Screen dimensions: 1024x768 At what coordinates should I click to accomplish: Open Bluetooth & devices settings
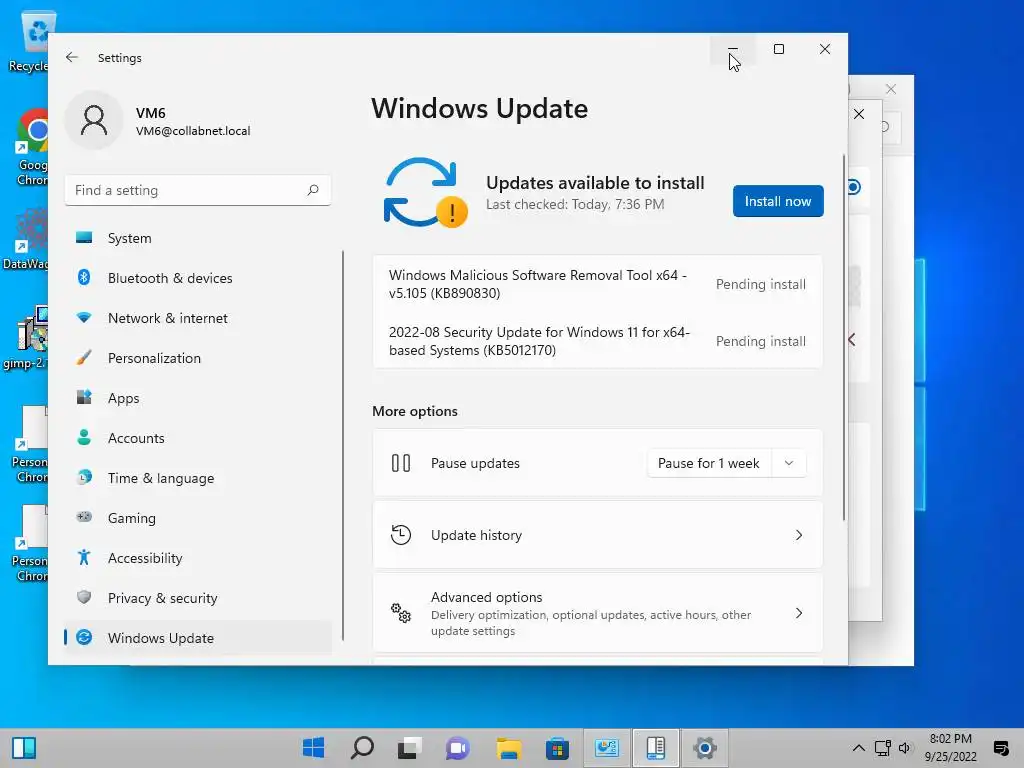click(x=198, y=278)
